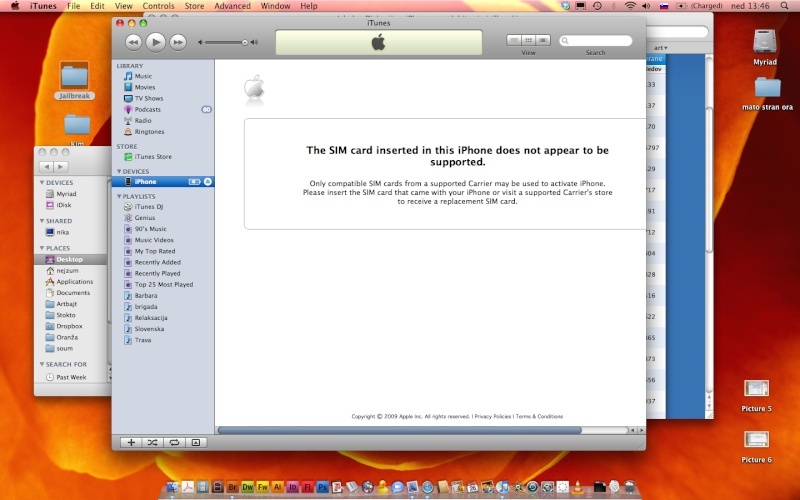Create a new playlist with plus button
800x500 pixels.
coord(131,442)
